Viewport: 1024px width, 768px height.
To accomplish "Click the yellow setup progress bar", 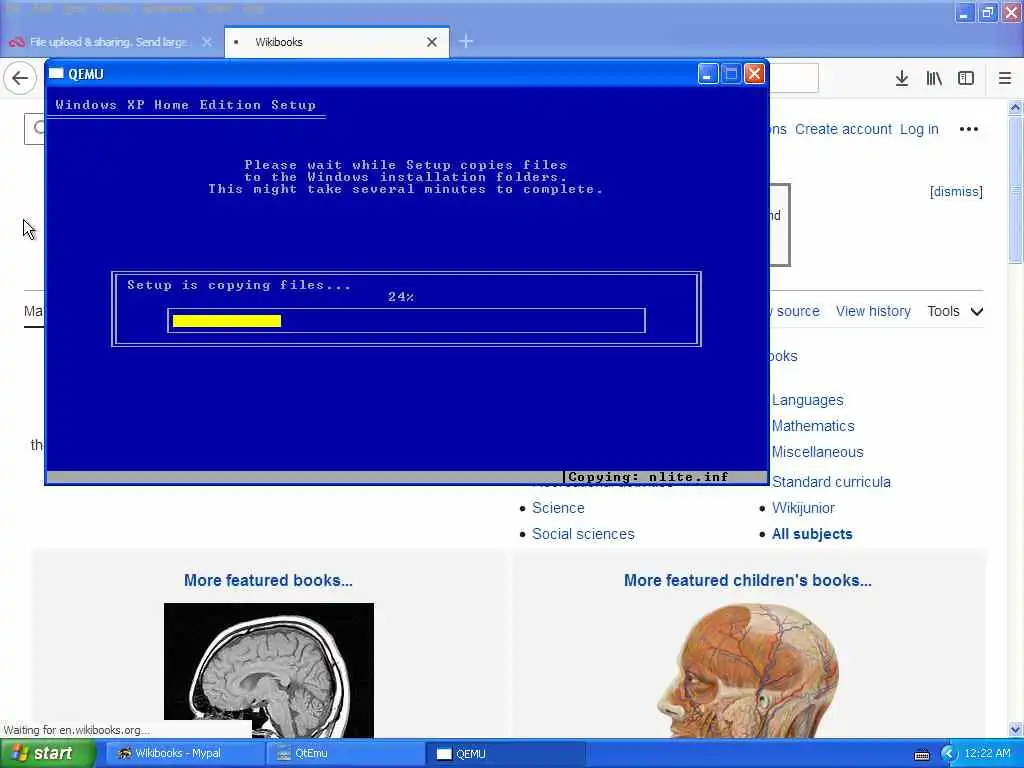I will [227, 321].
